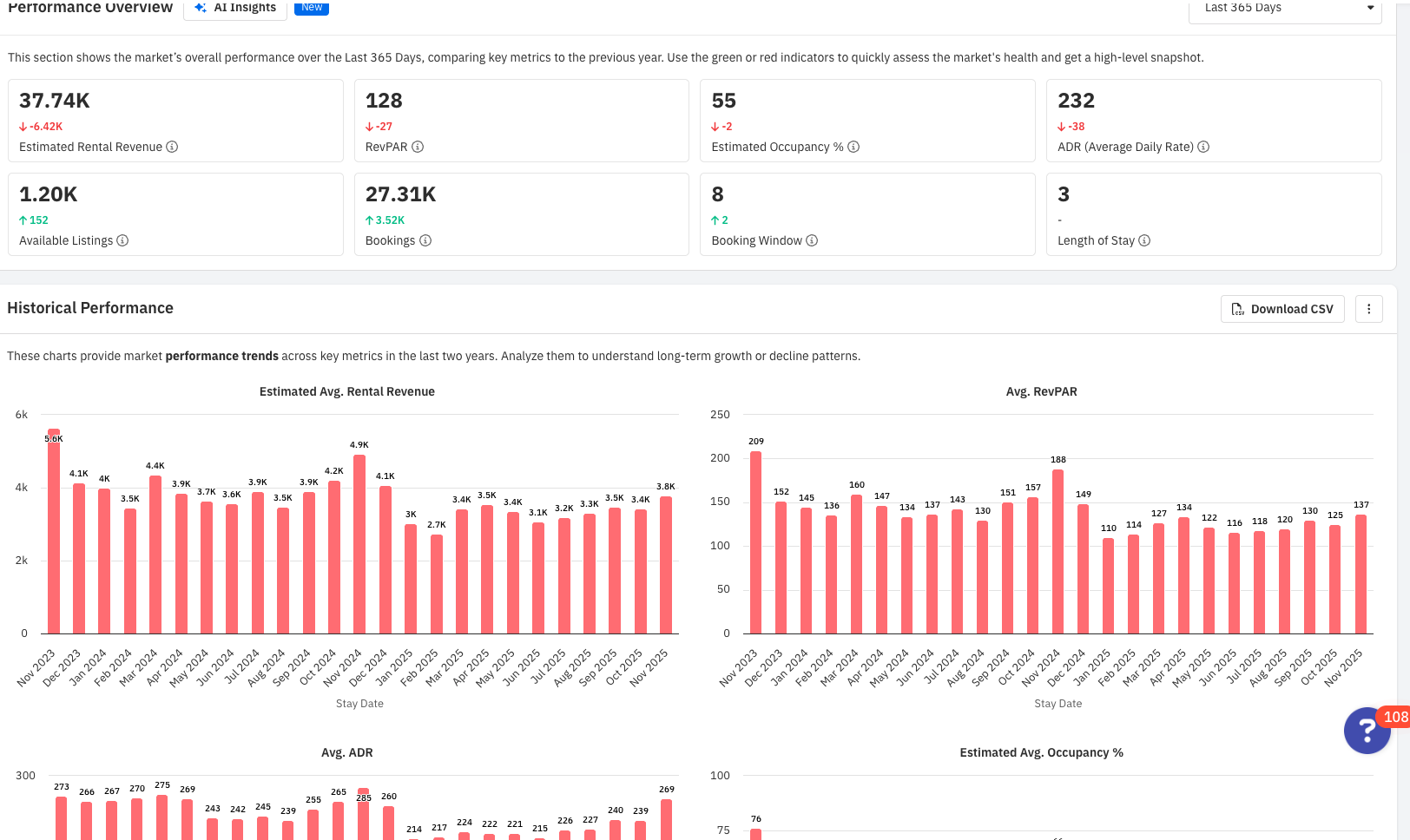The width and height of the screenshot is (1410, 840).
Task: Click the Nov 2025 bar in Avg. ADR
Action: click(666, 819)
